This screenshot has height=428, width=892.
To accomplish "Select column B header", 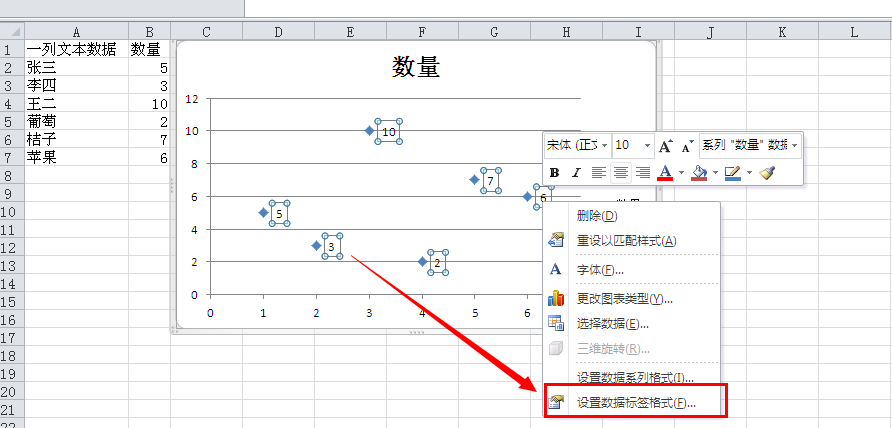I will pos(150,32).
